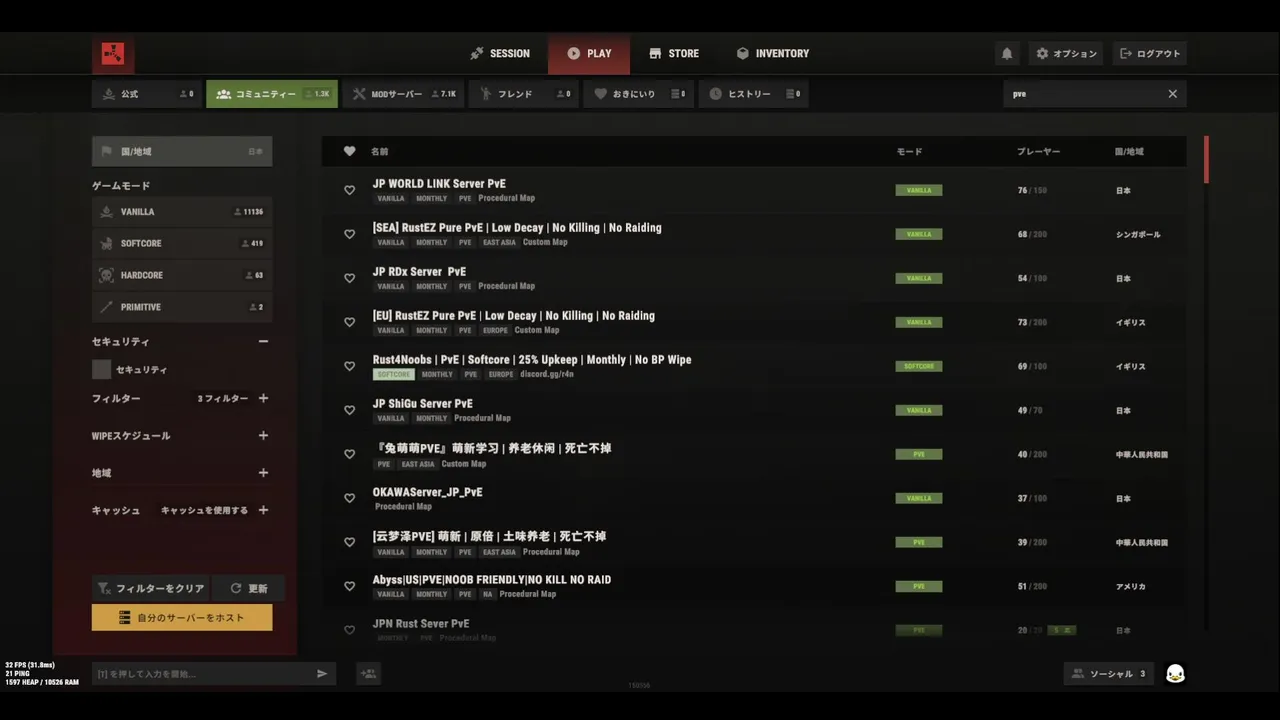The width and height of the screenshot is (1280, 720).
Task: Send chat message arrow icon
Action: tap(322, 674)
